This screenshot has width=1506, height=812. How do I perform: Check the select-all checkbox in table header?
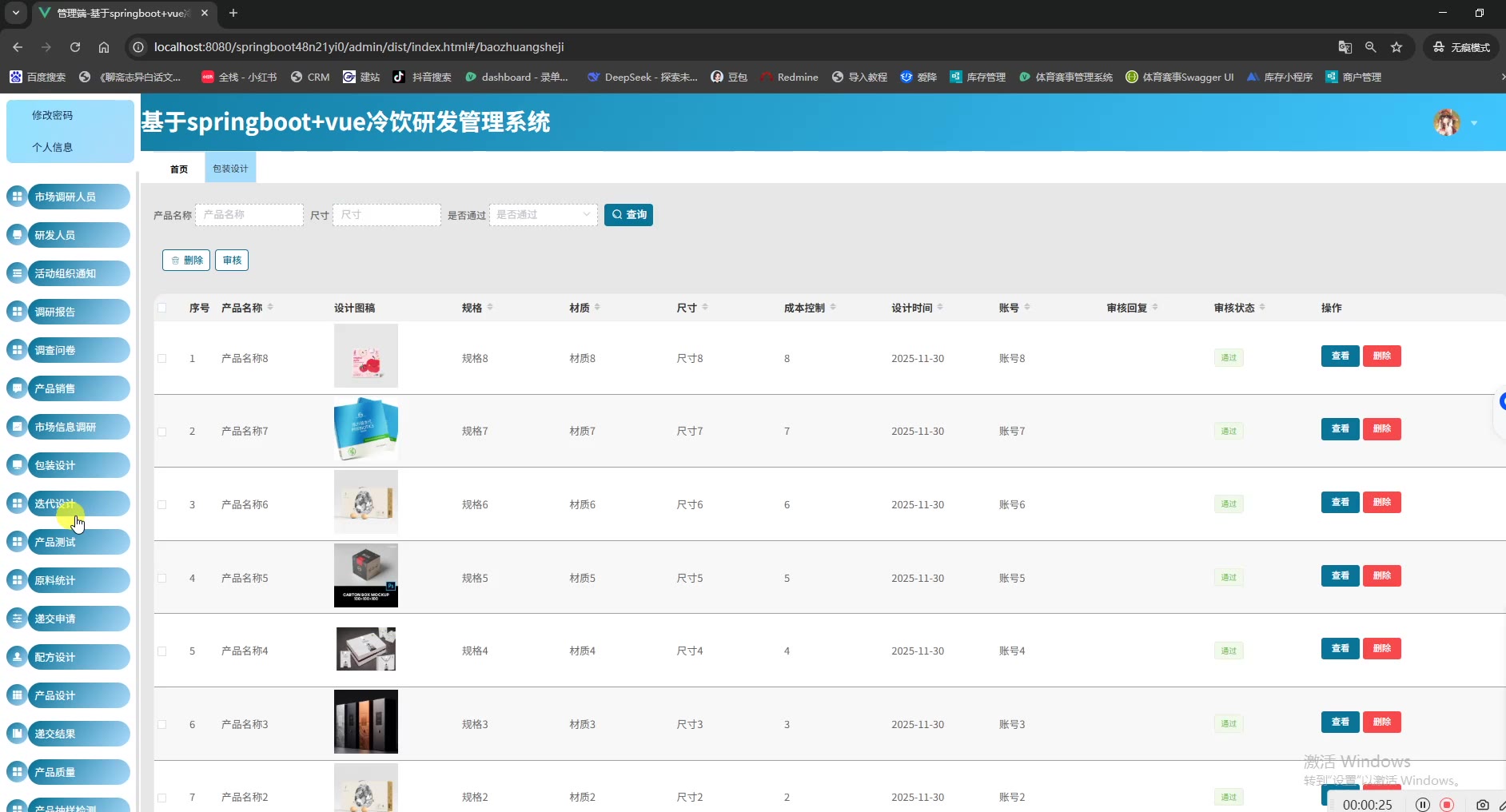(x=162, y=308)
